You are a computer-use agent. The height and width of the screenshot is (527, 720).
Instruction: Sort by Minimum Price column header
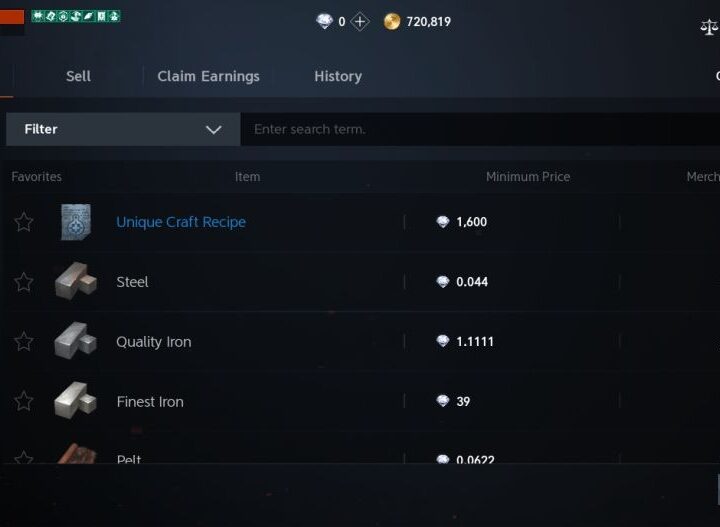pyautogui.click(x=528, y=177)
